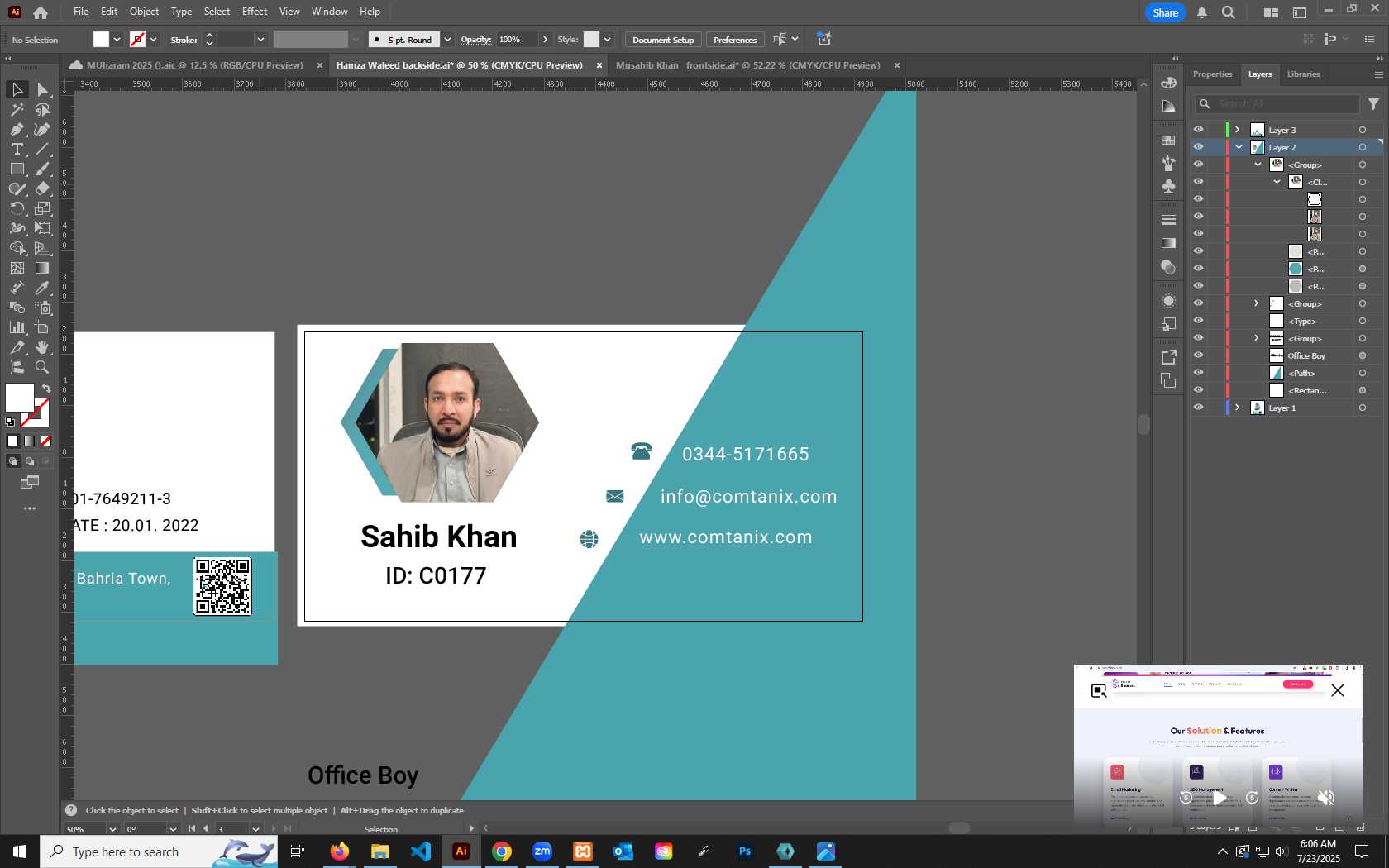Expand Layer 1 in Layers panel
This screenshot has width=1389, height=868.
(1238, 408)
